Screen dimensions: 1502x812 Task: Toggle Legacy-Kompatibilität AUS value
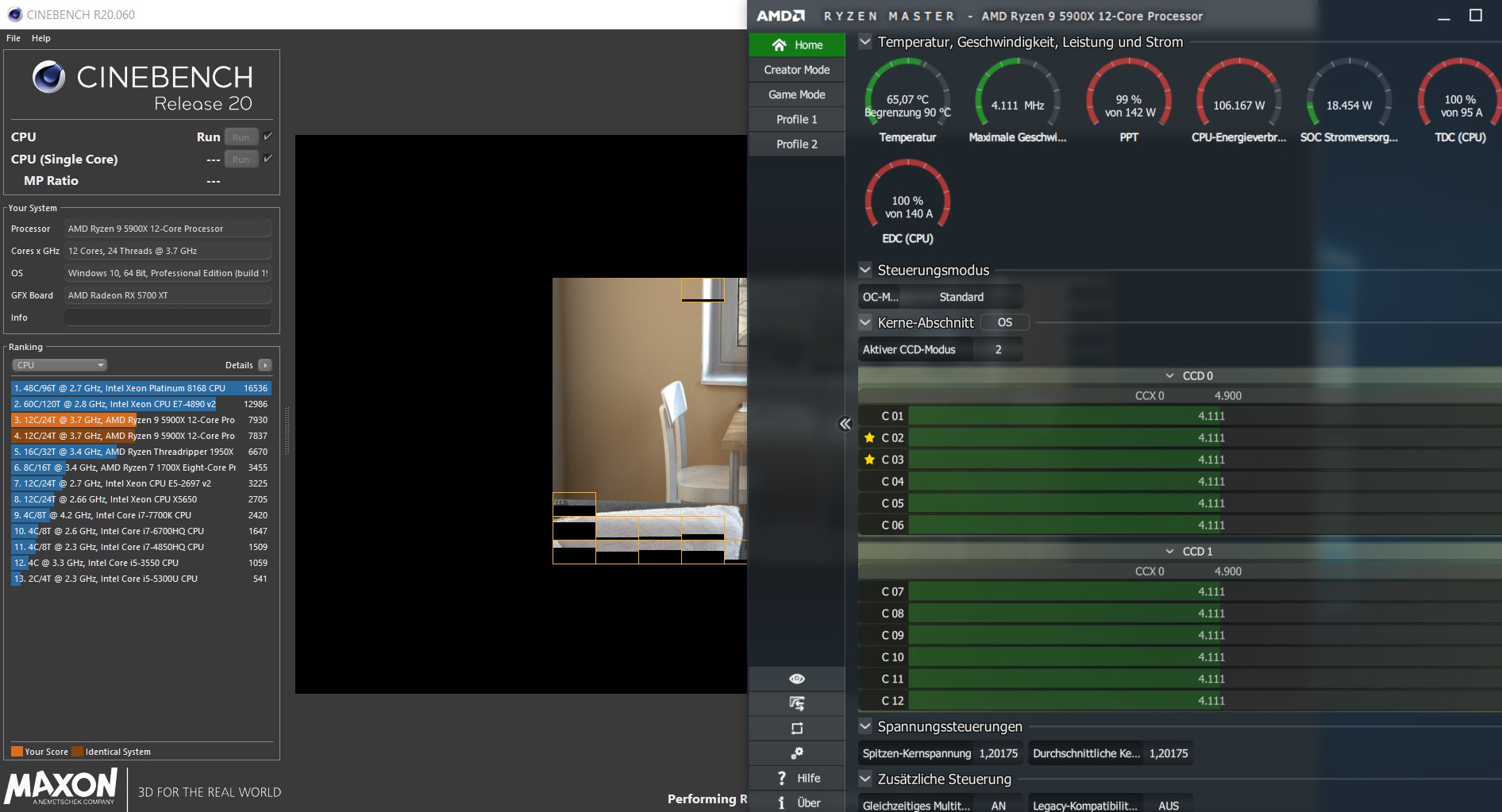tap(1169, 806)
